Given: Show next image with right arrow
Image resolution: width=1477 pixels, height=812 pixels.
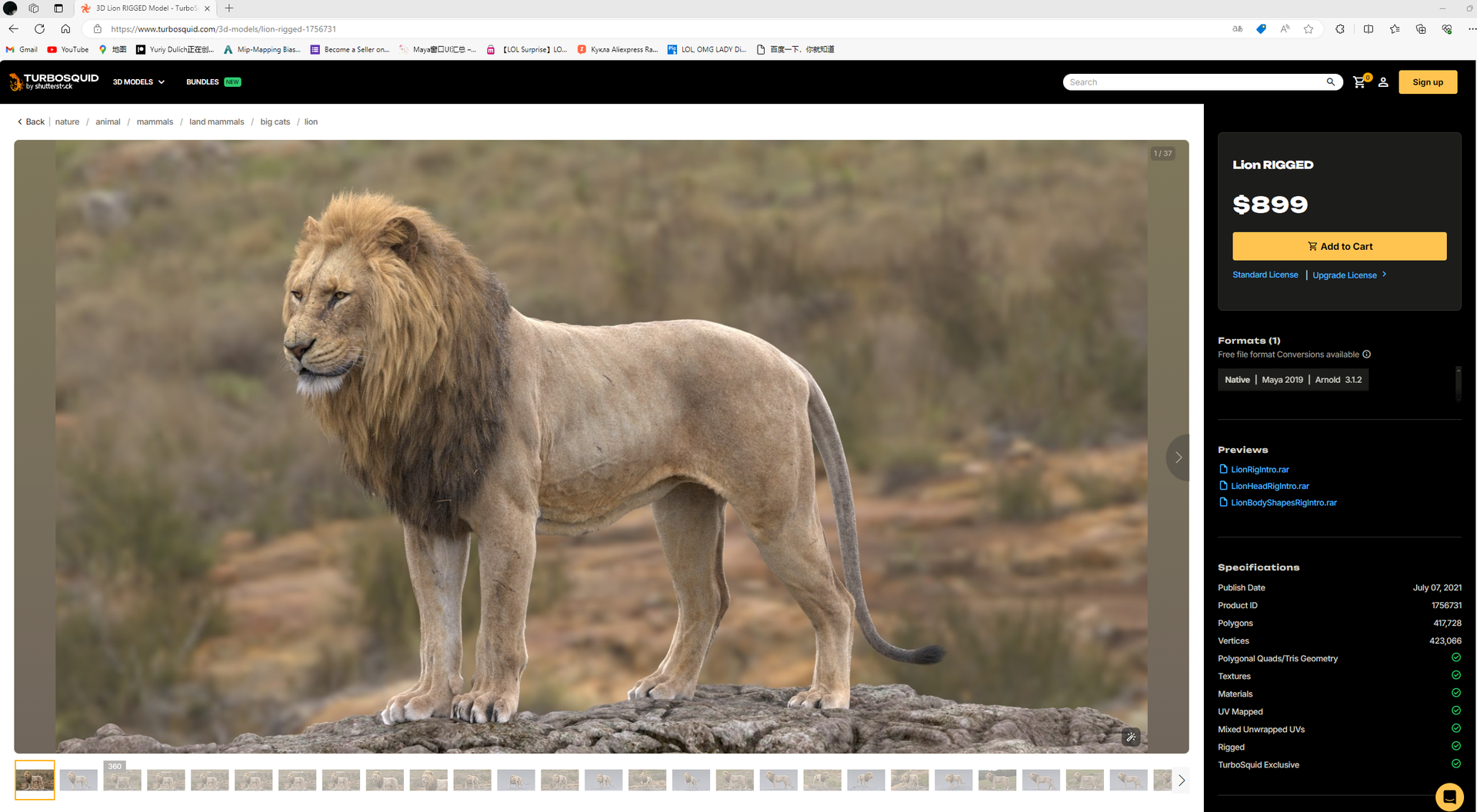Looking at the screenshot, I should [1178, 458].
